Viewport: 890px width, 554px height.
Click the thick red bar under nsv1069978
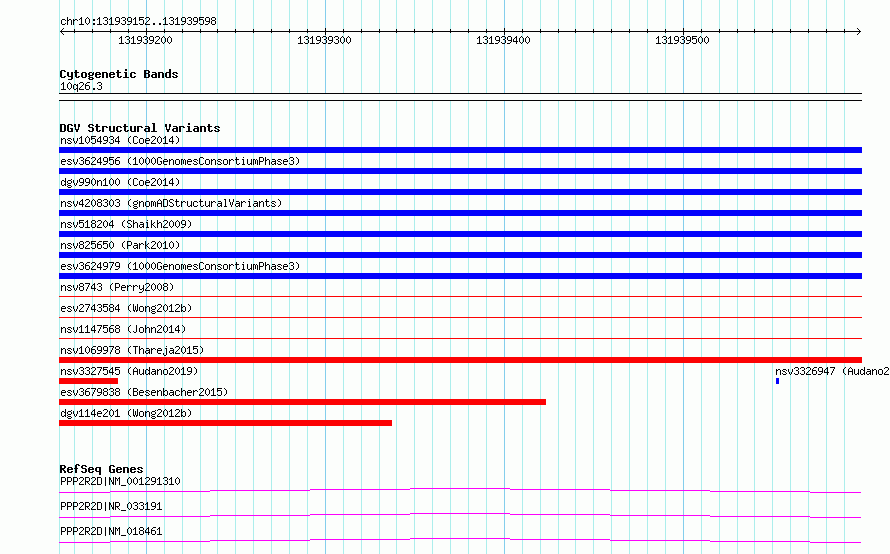click(460, 360)
